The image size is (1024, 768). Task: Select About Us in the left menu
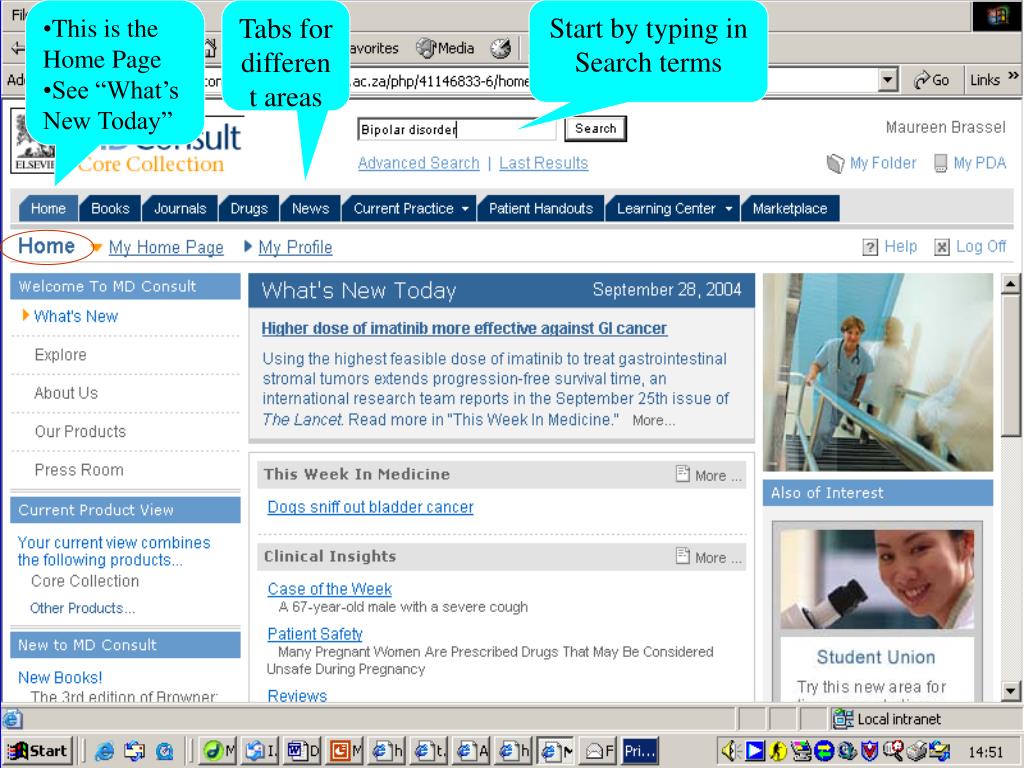point(66,393)
